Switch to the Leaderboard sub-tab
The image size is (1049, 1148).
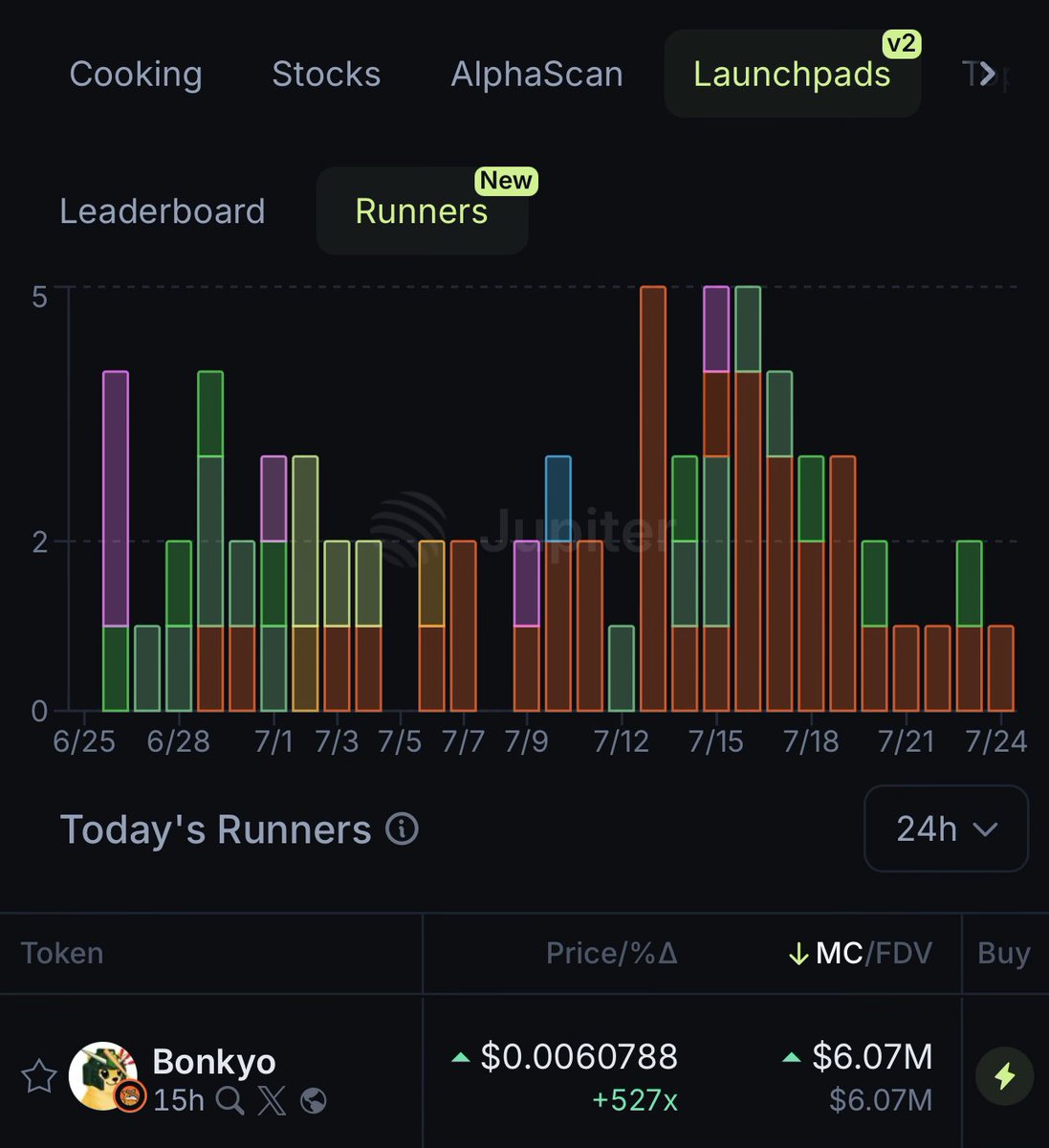click(x=163, y=211)
